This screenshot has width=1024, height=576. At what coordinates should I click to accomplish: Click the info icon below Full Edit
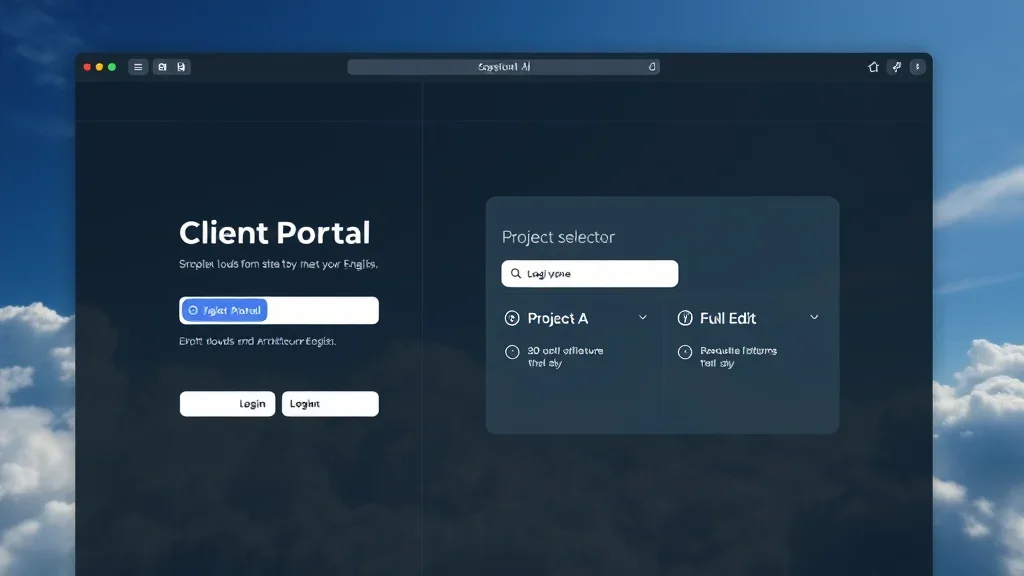685,352
